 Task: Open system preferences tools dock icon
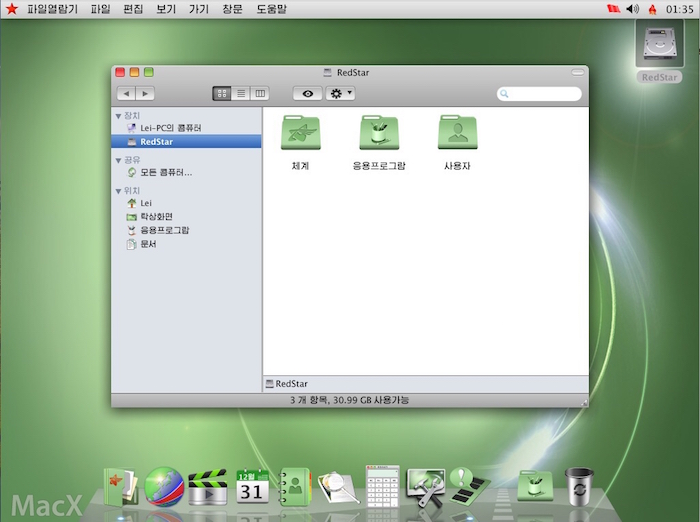coord(425,487)
